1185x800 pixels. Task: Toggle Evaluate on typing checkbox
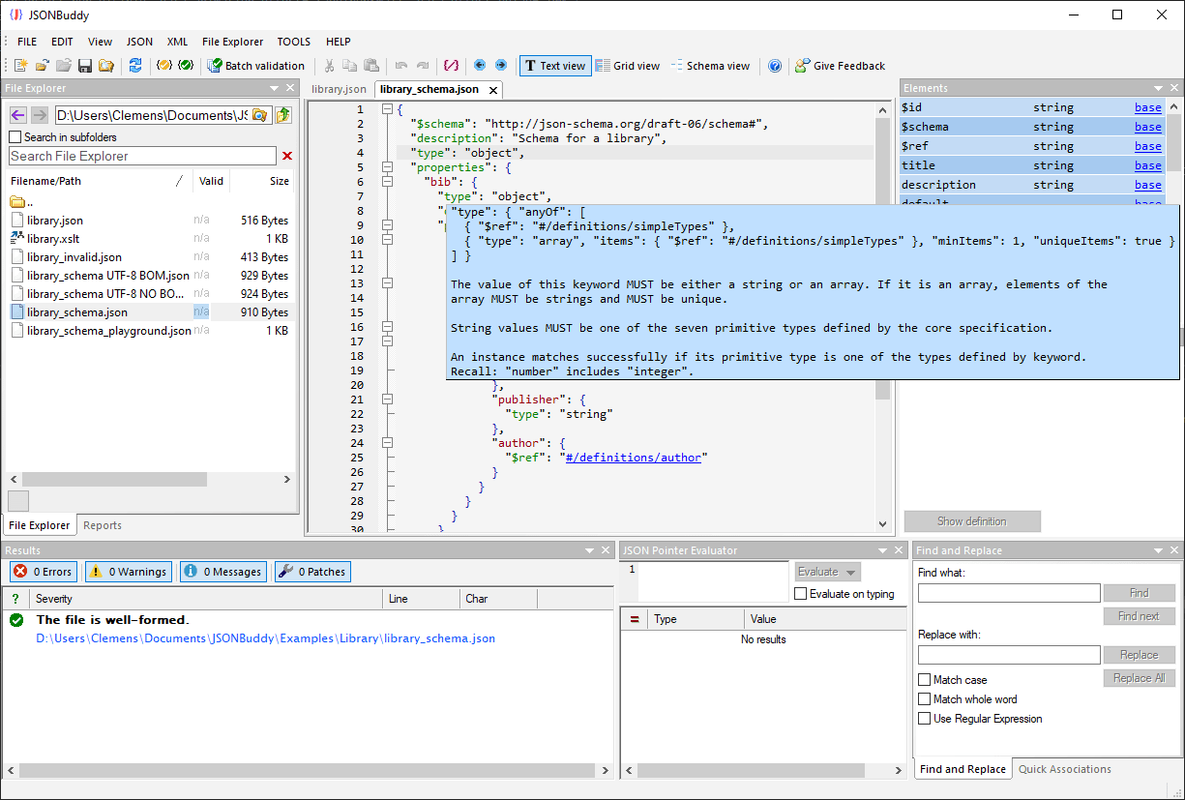[800, 594]
